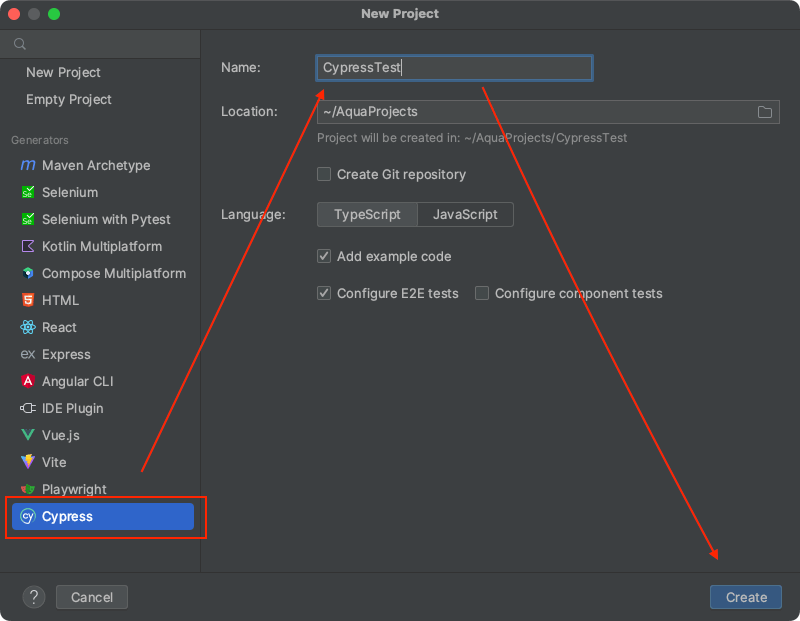Click the Selenium with Pytest icon
The width and height of the screenshot is (800, 621).
pyautogui.click(x=28, y=219)
